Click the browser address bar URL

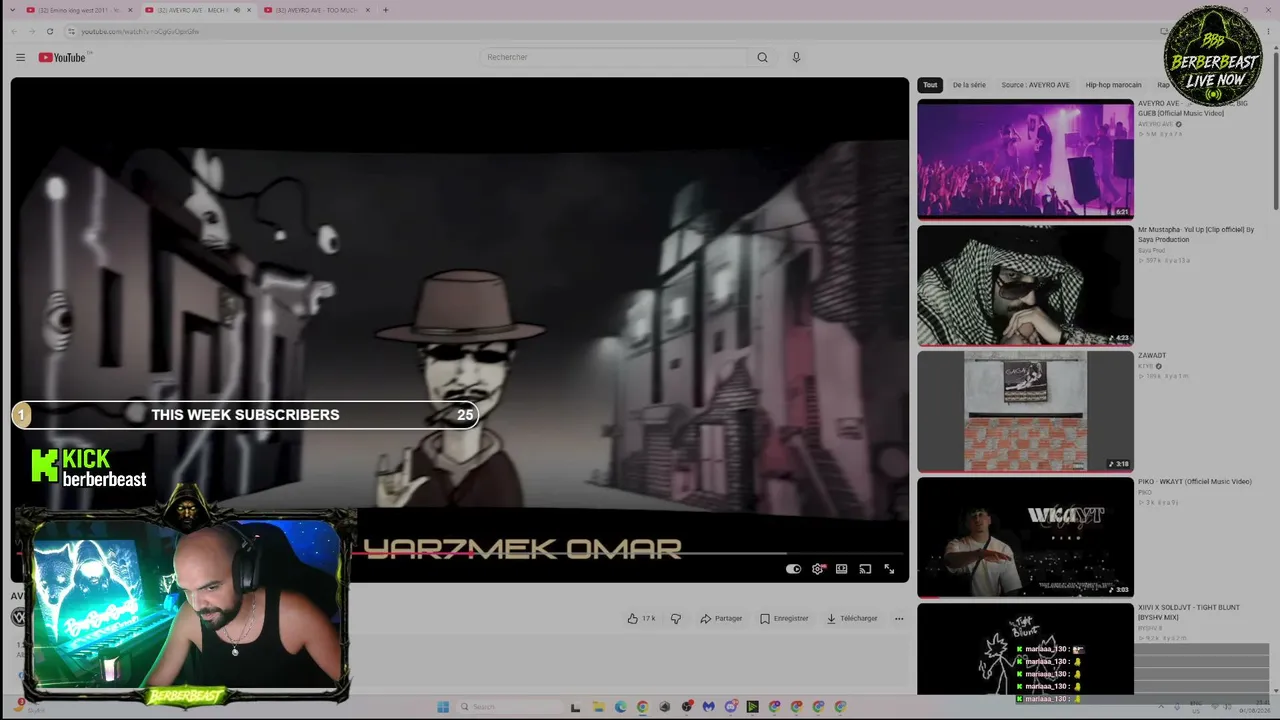pos(140,31)
